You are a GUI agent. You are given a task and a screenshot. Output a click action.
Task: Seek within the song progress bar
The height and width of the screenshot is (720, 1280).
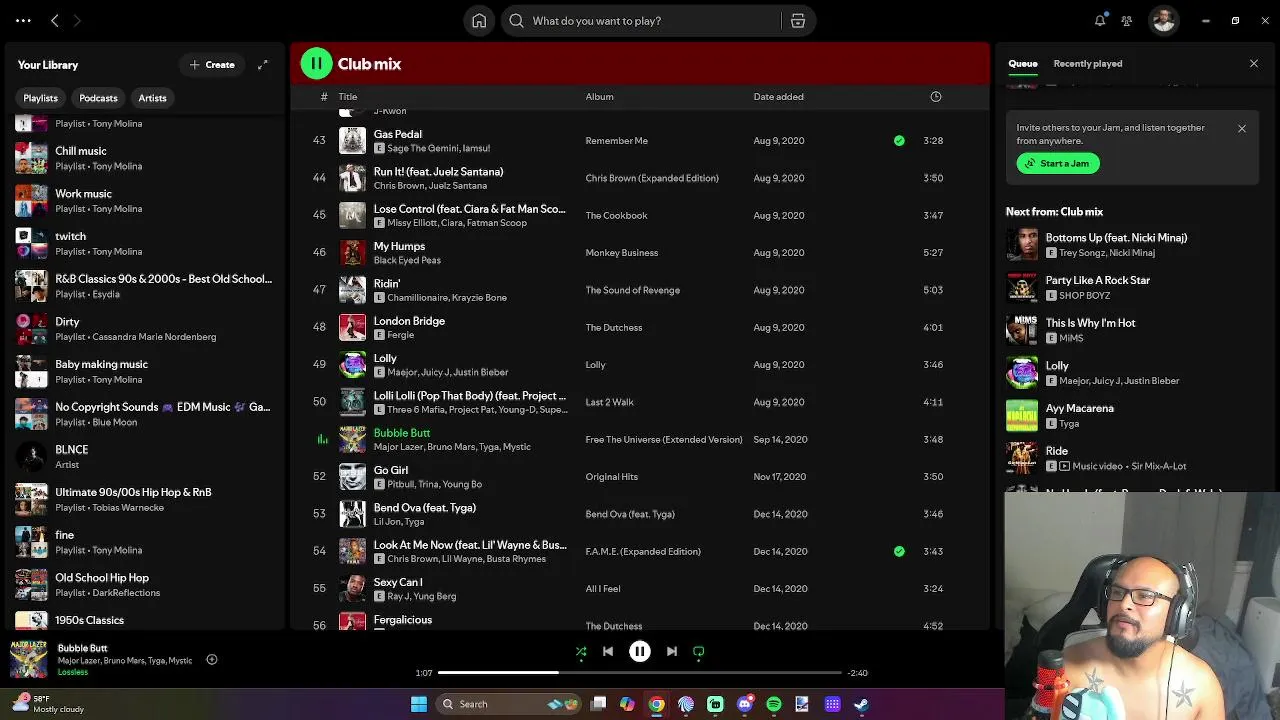pos(640,672)
